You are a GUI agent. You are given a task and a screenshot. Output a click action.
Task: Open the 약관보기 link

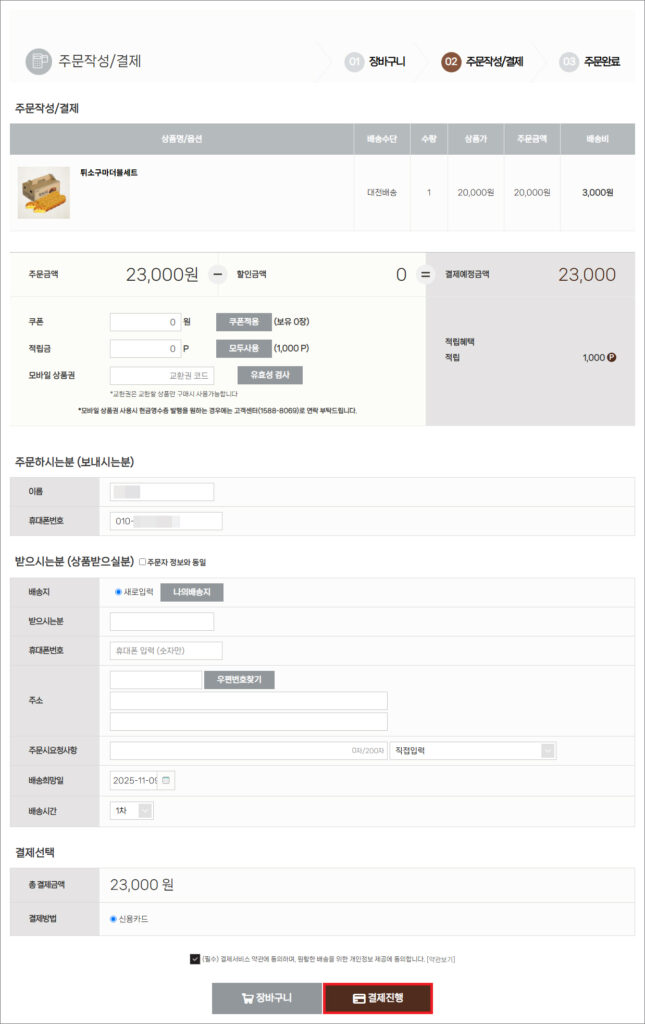click(440, 959)
